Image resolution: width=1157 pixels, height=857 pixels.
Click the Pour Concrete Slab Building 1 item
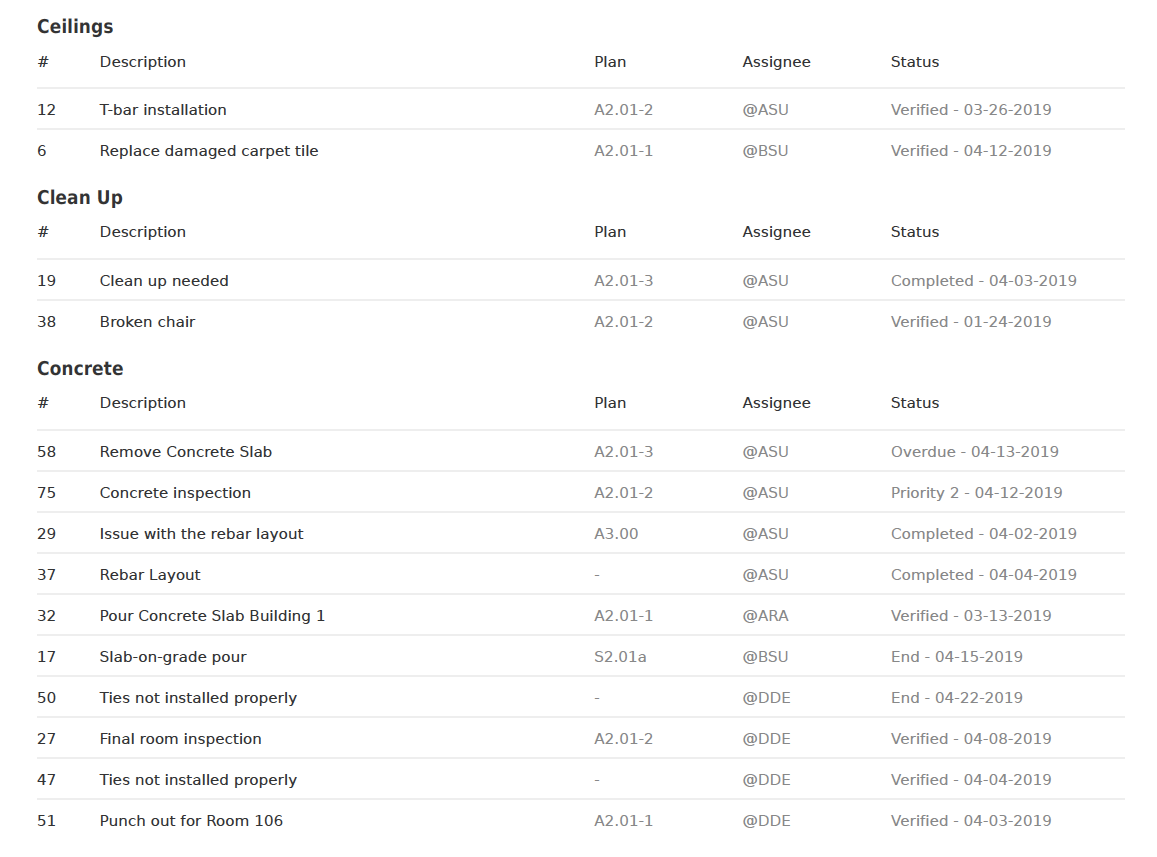212,616
